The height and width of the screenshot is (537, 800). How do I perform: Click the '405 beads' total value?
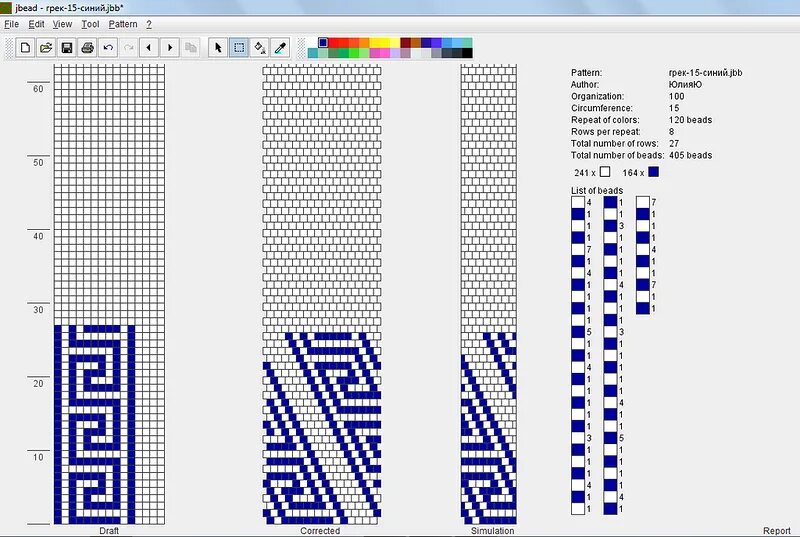click(690, 155)
